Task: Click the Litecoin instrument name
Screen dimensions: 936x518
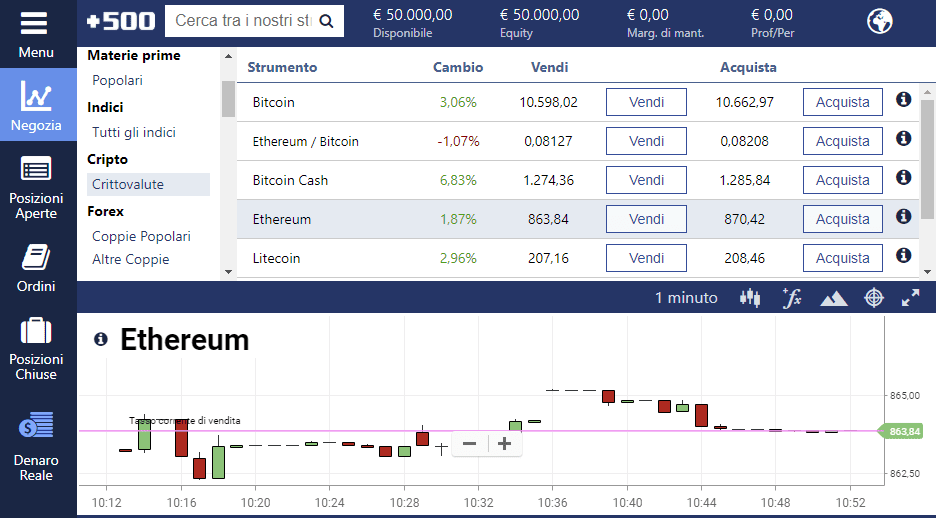Action: (276, 258)
